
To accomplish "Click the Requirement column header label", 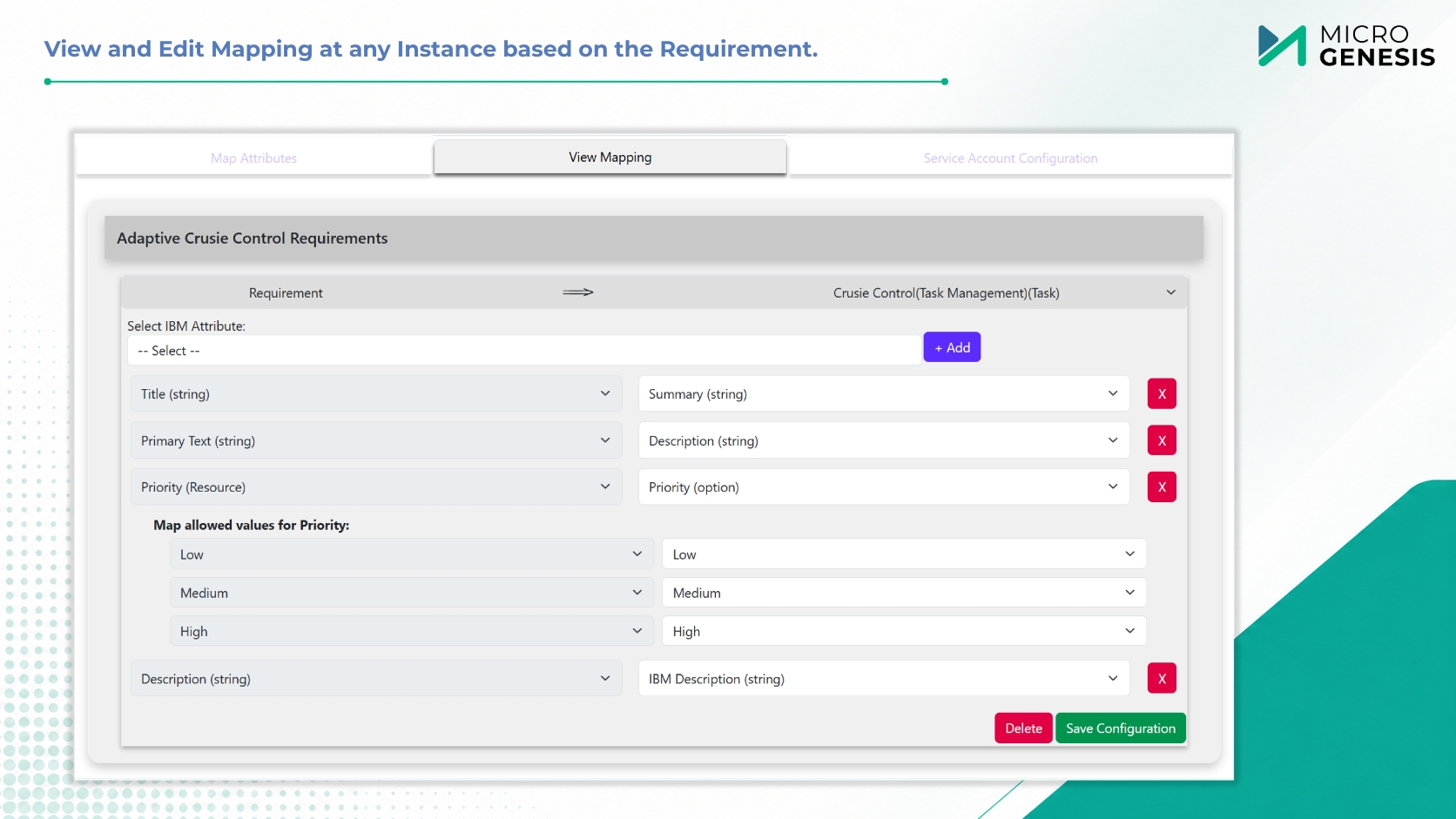I will pos(286,293).
